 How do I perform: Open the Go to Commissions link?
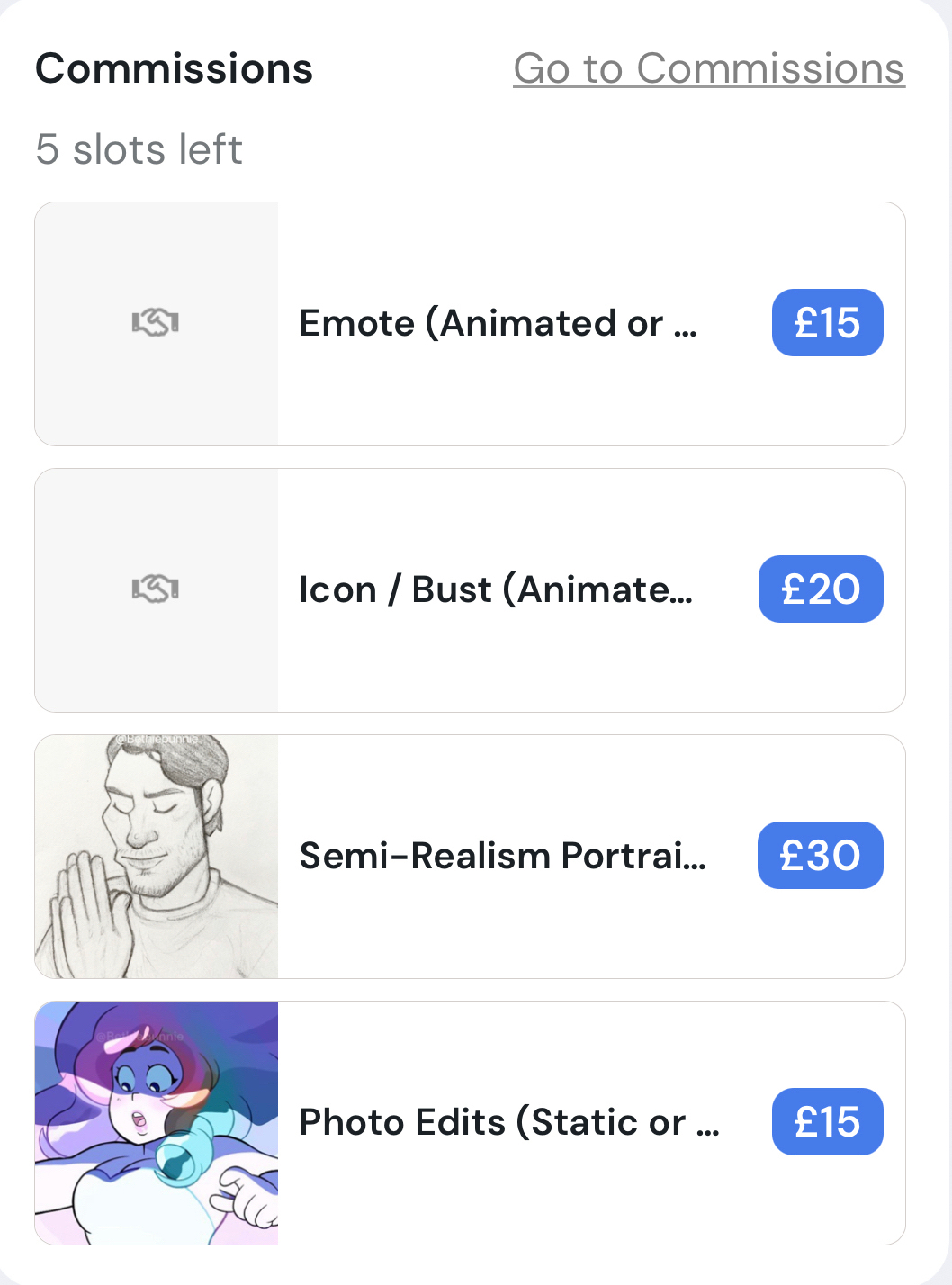pos(708,69)
